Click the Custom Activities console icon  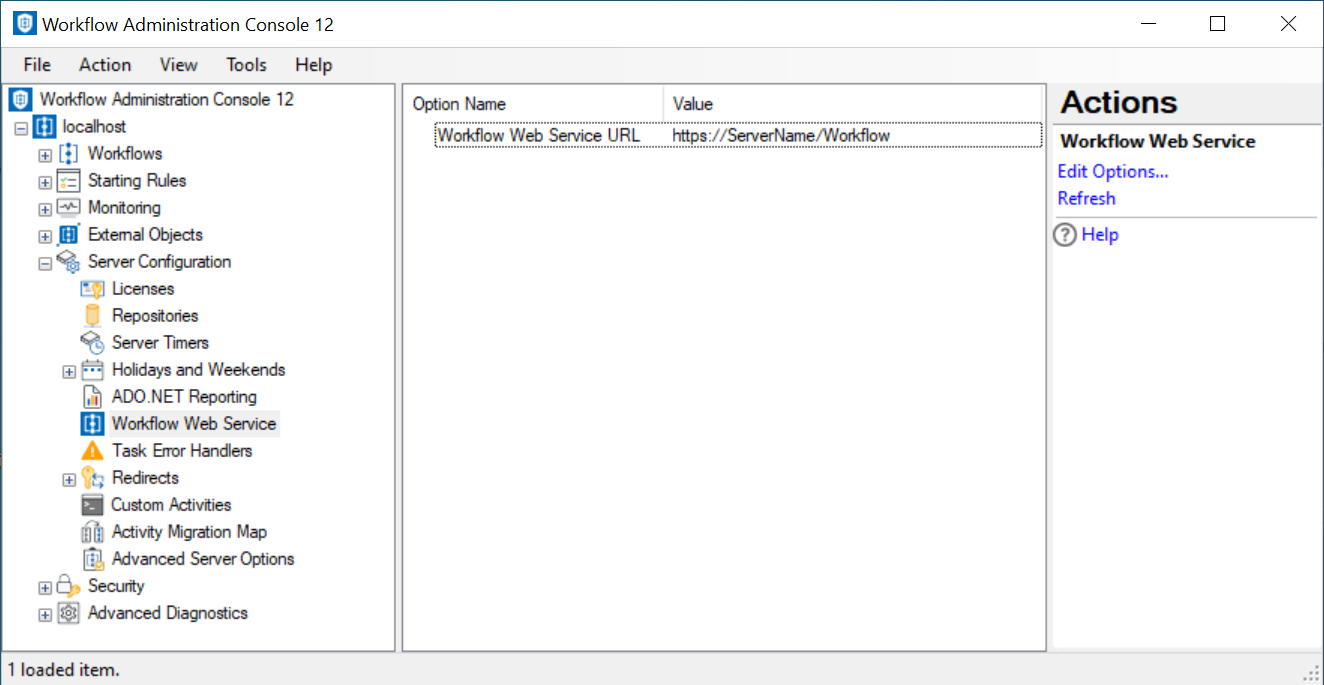coord(92,505)
